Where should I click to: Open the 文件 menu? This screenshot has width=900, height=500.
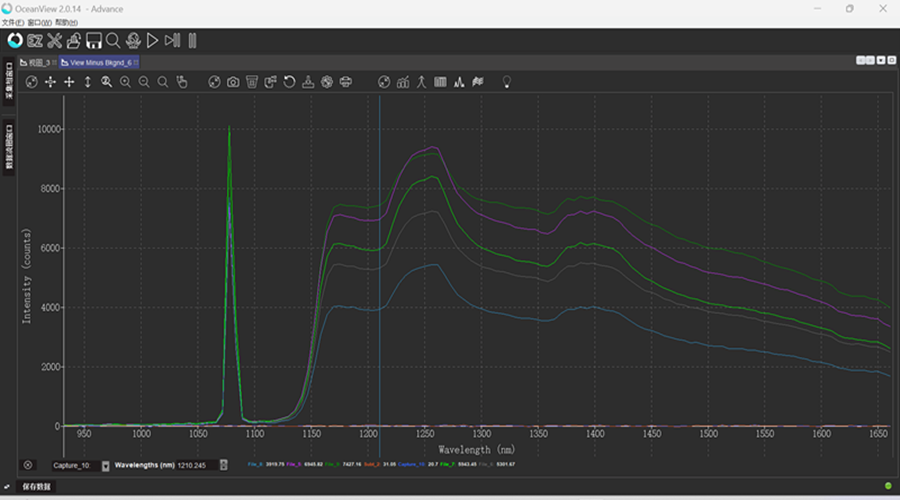12,22
